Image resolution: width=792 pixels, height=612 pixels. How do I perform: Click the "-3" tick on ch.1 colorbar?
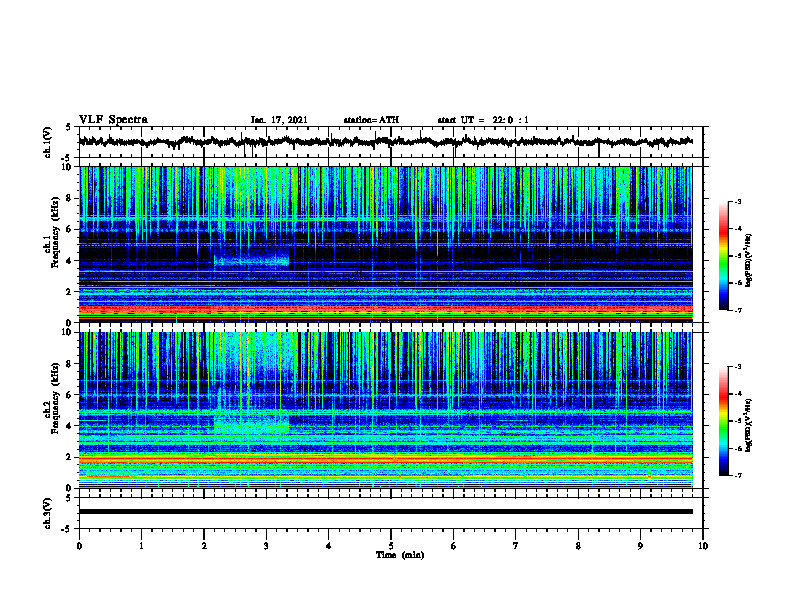coord(738,202)
